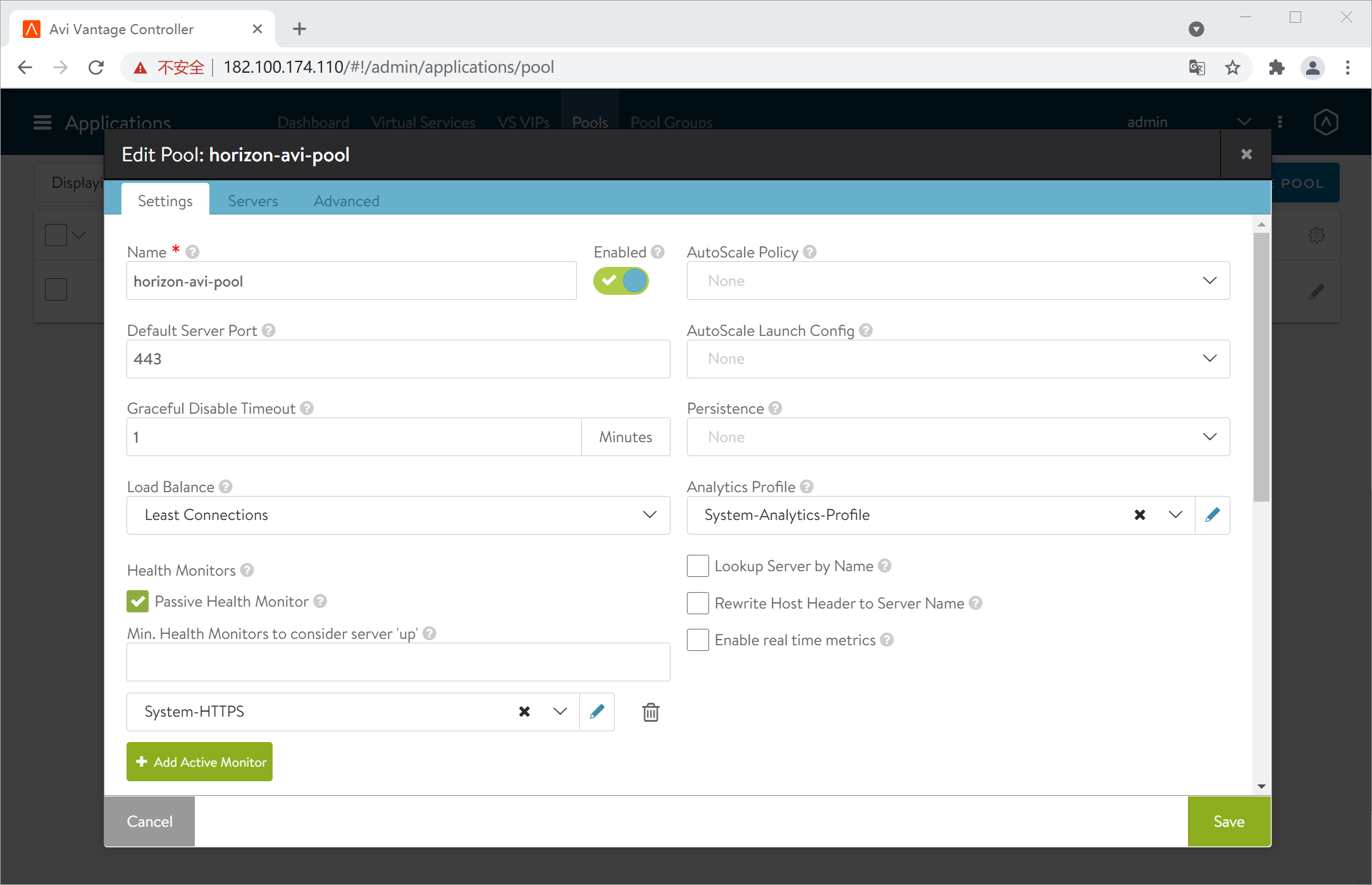This screenshot has width=1372, height=885.
Task: Delete the System-HTTPS monitor with trash icon
Action: tap(650, 712)
